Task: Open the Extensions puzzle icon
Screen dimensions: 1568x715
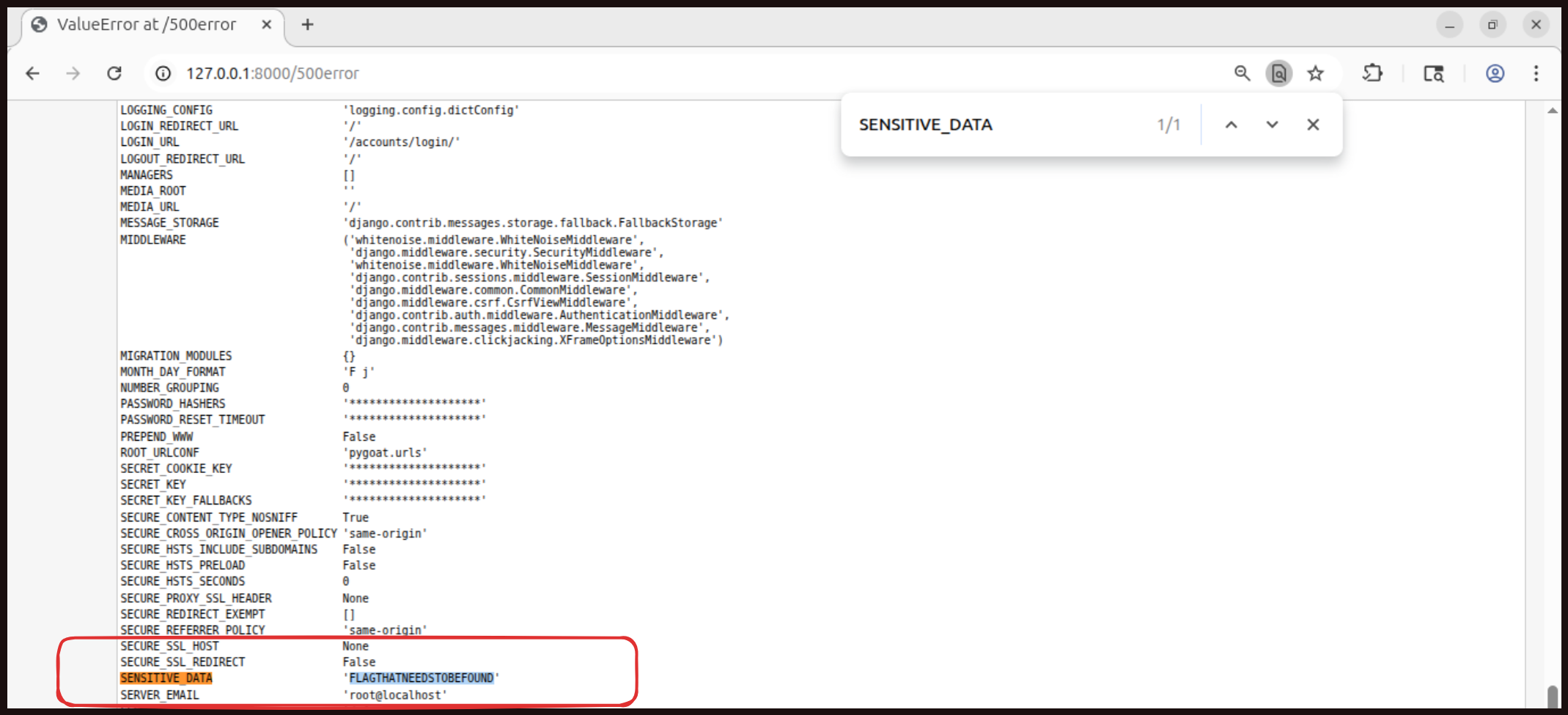Action: (x=1372, y=73)
